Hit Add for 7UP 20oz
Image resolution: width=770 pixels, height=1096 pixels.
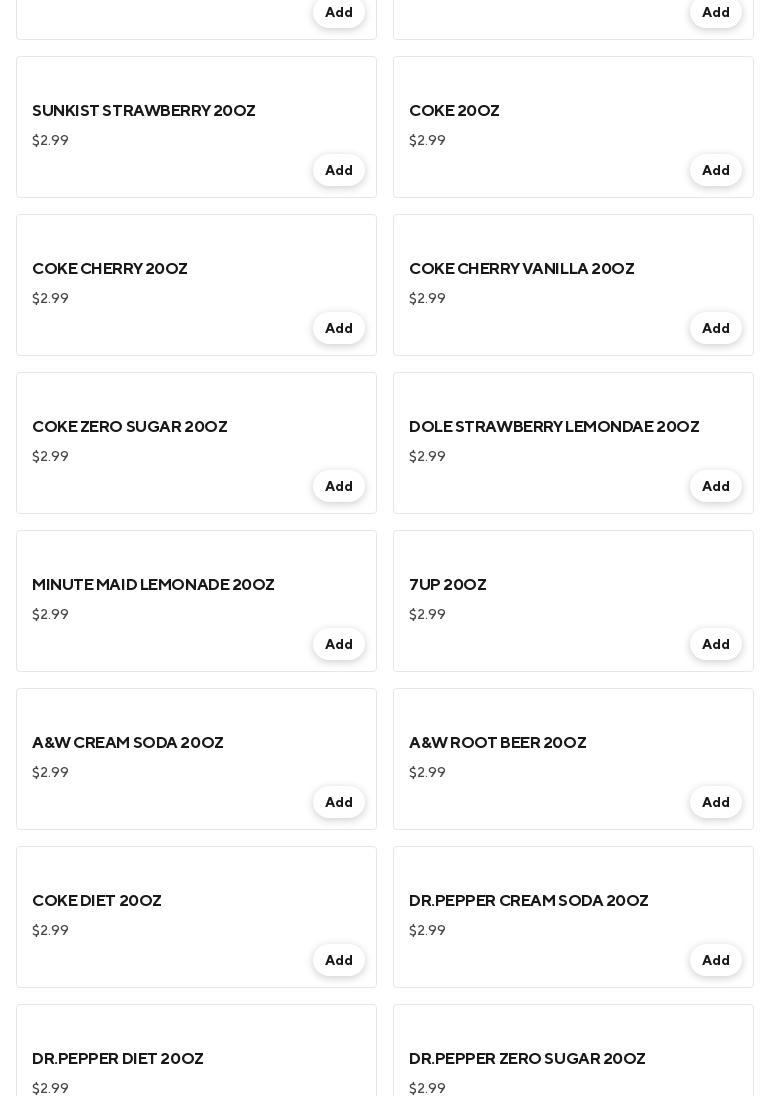[x=715, y=644]
